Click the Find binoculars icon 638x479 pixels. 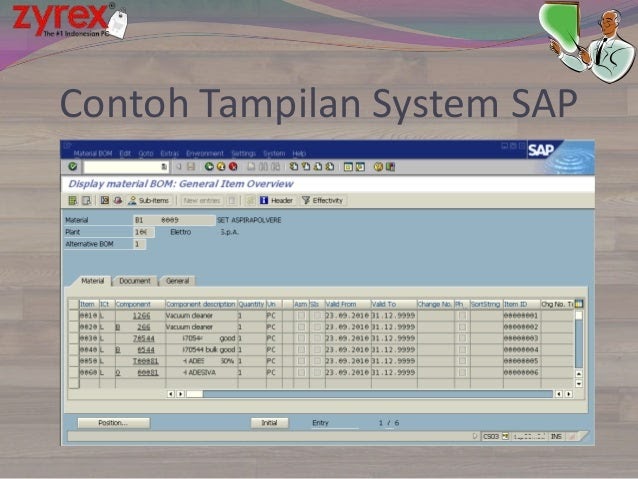pos(264,166)
